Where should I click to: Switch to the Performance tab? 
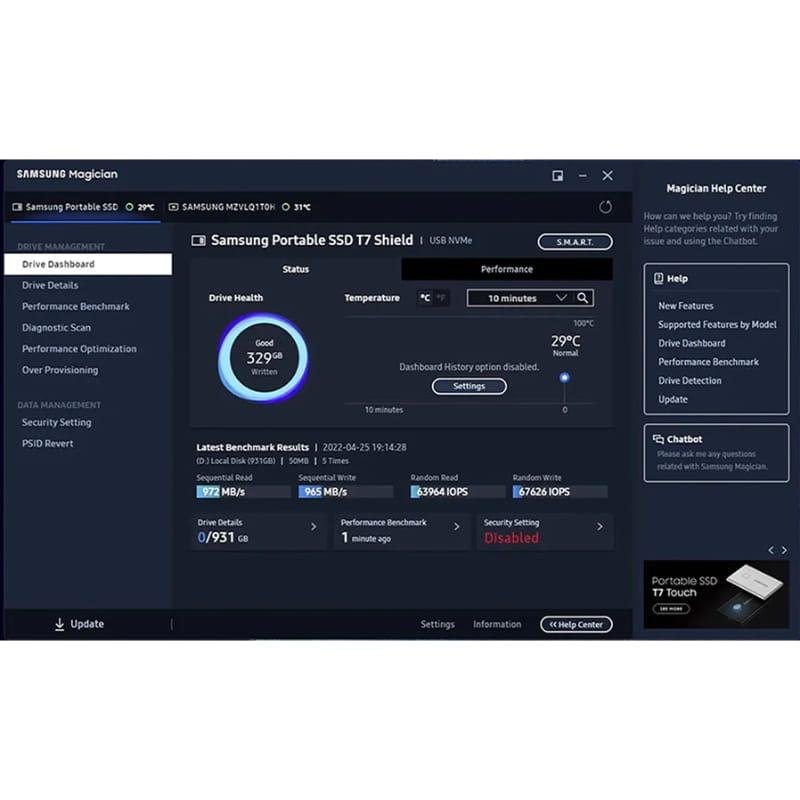point(506,269)
